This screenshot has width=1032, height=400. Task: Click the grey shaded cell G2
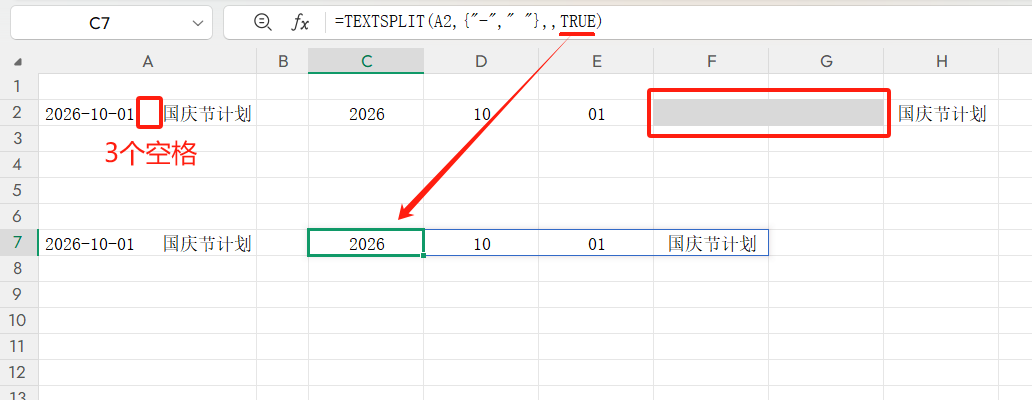tap(826, 113)
